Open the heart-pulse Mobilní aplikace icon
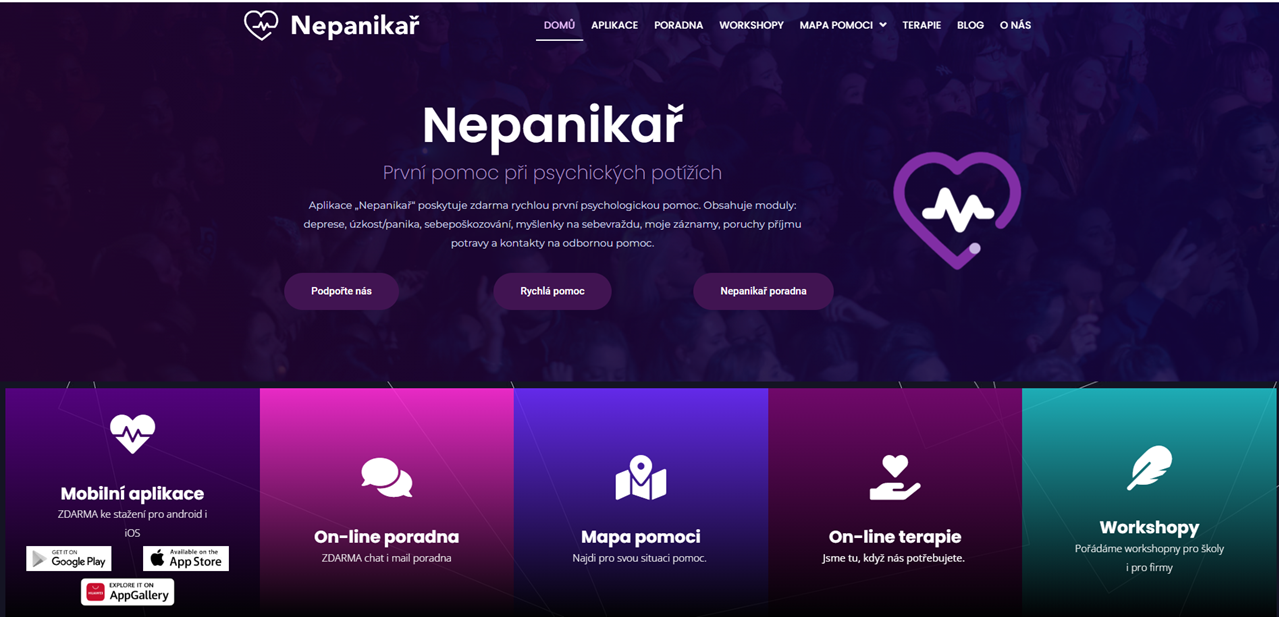The width and height of the screenshot is (1279, 617). coord(133,434)
